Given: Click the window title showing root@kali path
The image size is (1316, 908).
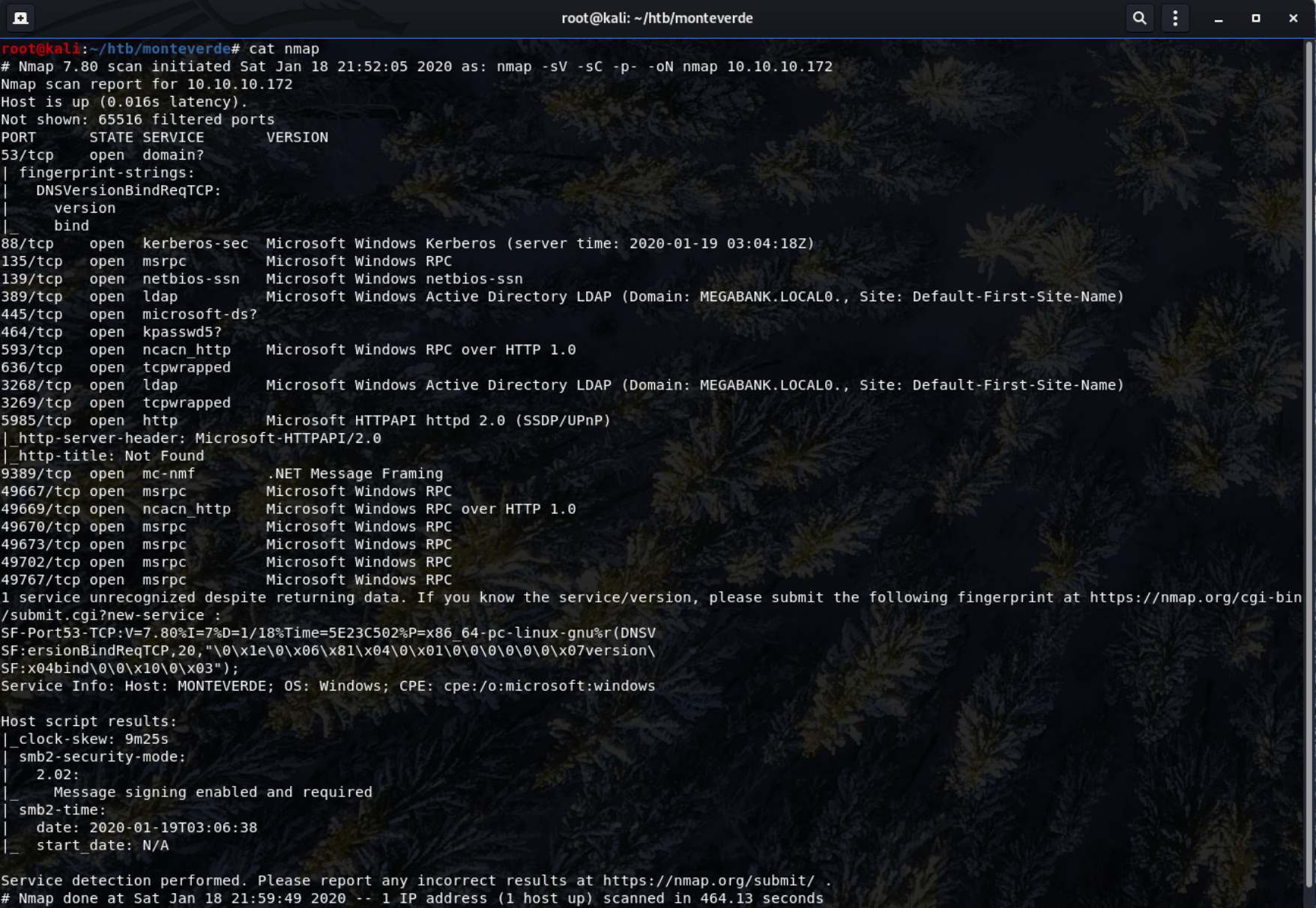Looking at the screenshot, I should tap(658, 18).
